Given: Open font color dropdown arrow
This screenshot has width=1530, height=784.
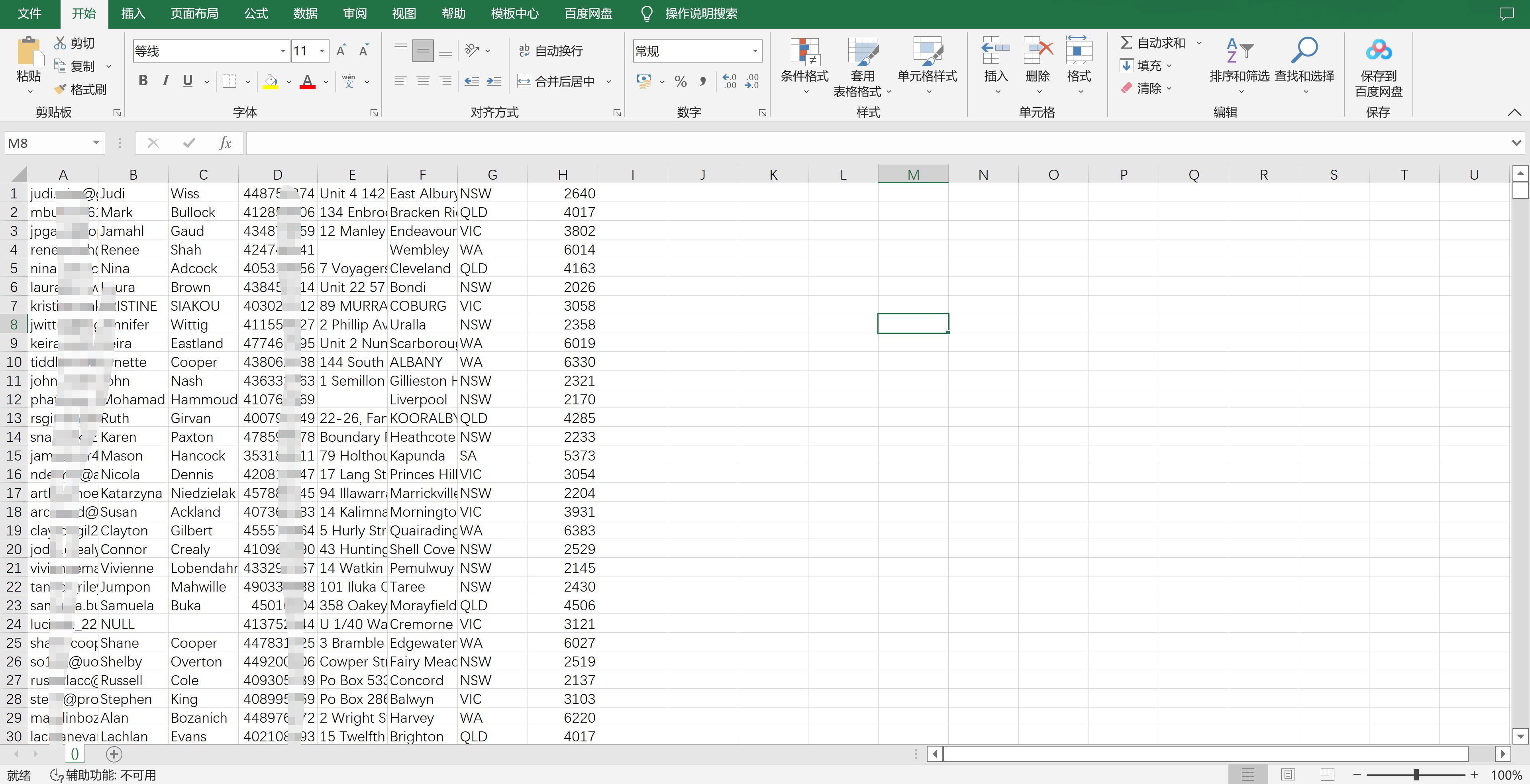Looking at the screenshot, I should (x=326, y=81).
